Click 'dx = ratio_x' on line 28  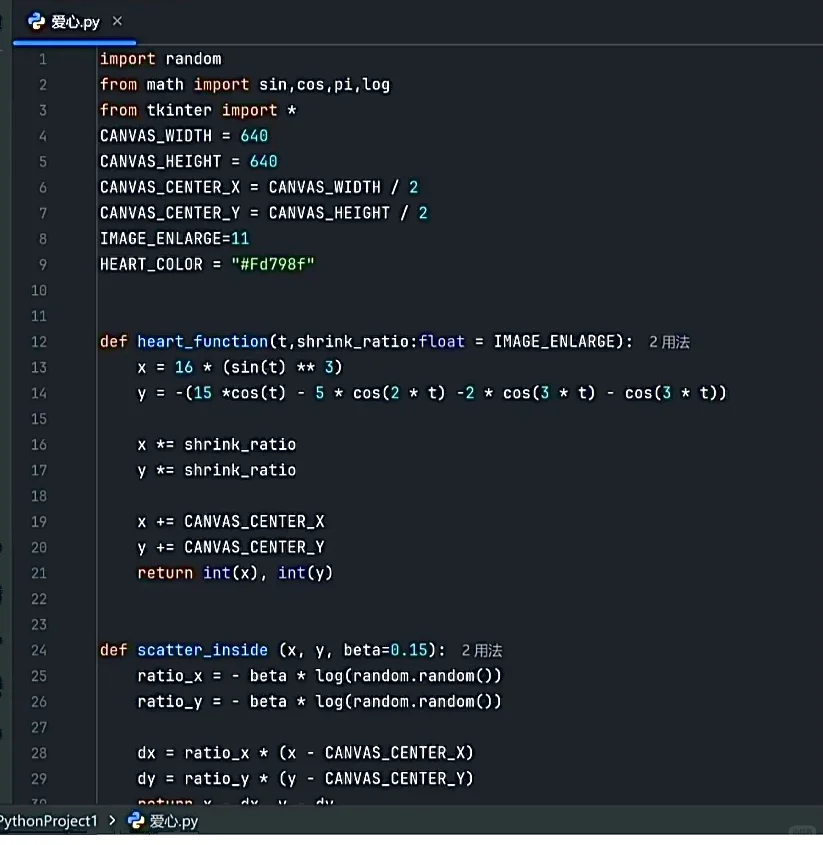click(x=193, y=753)
